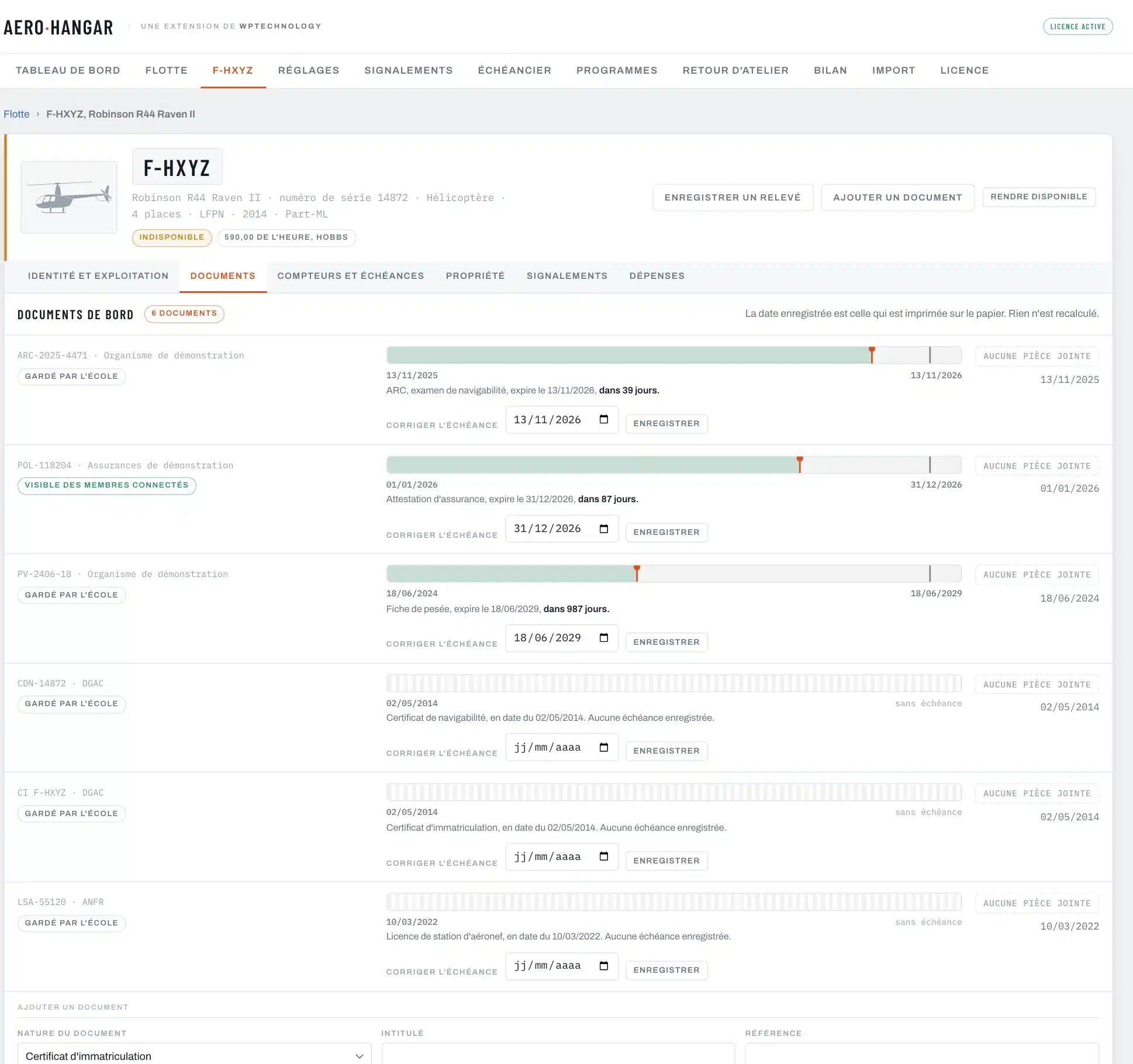Open calendar picker for 18/06/2029 date
The height and width of the screenshot is (1064, 1133).
[604, 637]
